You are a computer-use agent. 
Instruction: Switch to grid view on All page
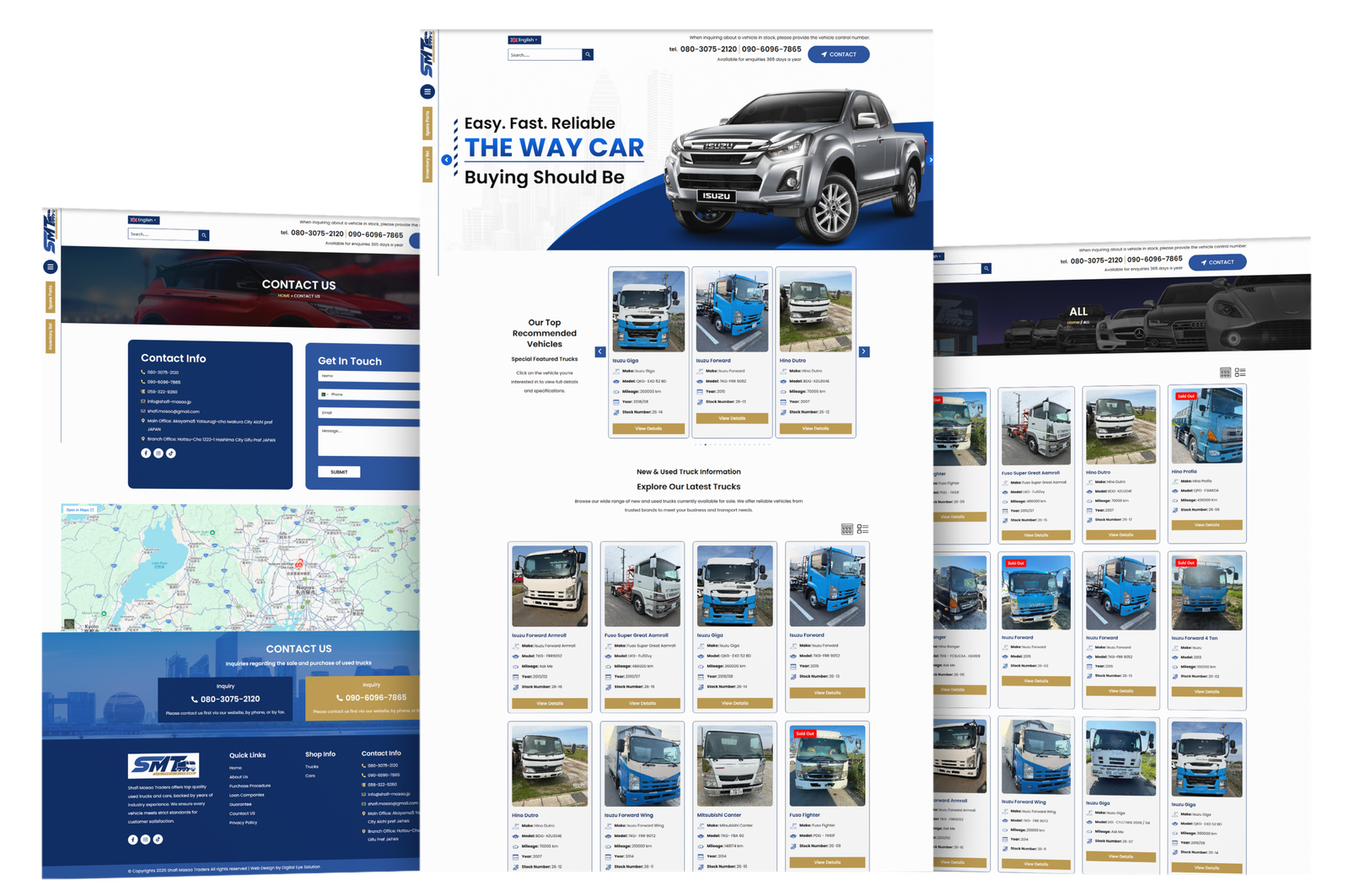coord(1225,373)
